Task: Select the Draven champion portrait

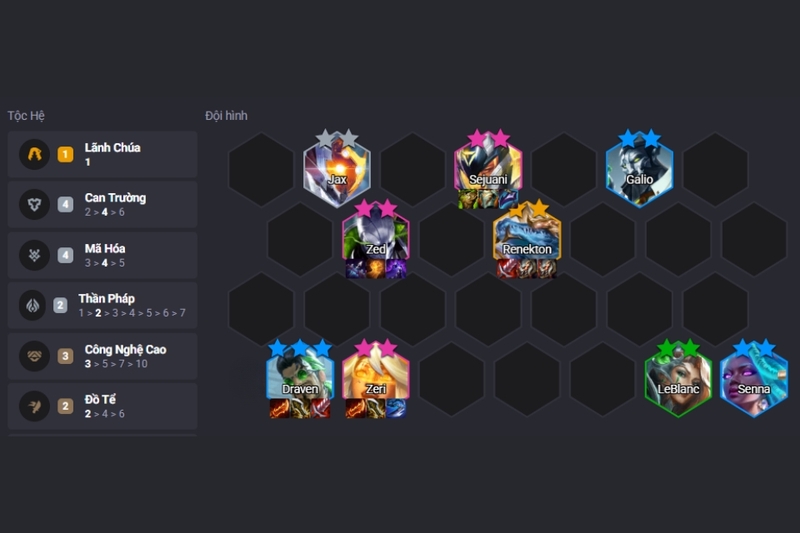Action: tap(300, 378)
